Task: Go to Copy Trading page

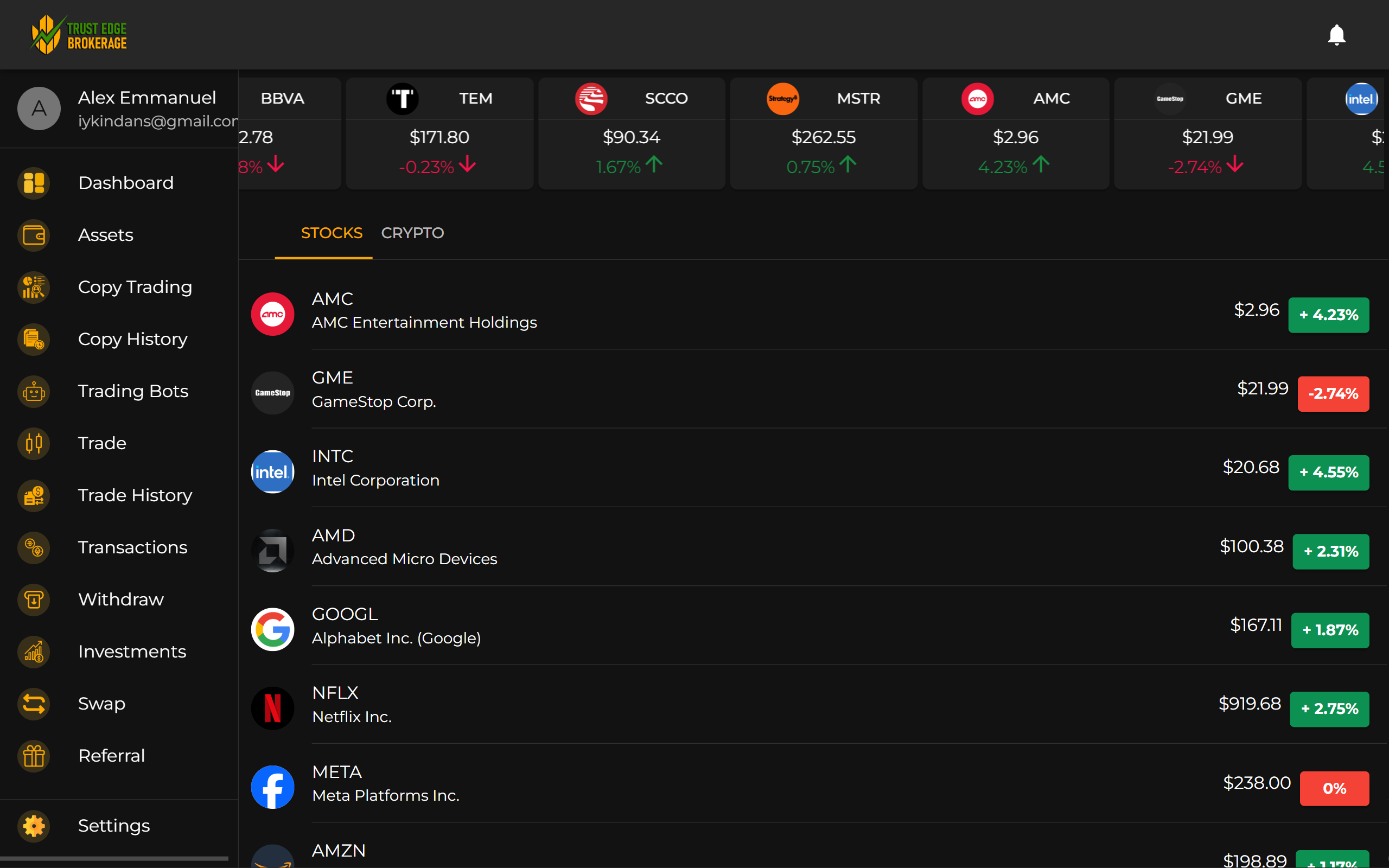Action: (x=119, y=287)
